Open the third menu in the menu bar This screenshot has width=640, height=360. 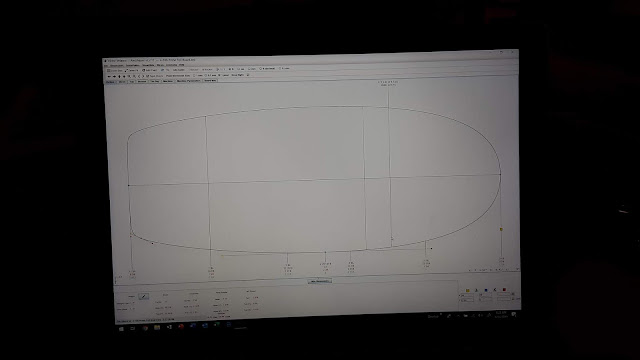pyautogui.click(x=132, y=65)
